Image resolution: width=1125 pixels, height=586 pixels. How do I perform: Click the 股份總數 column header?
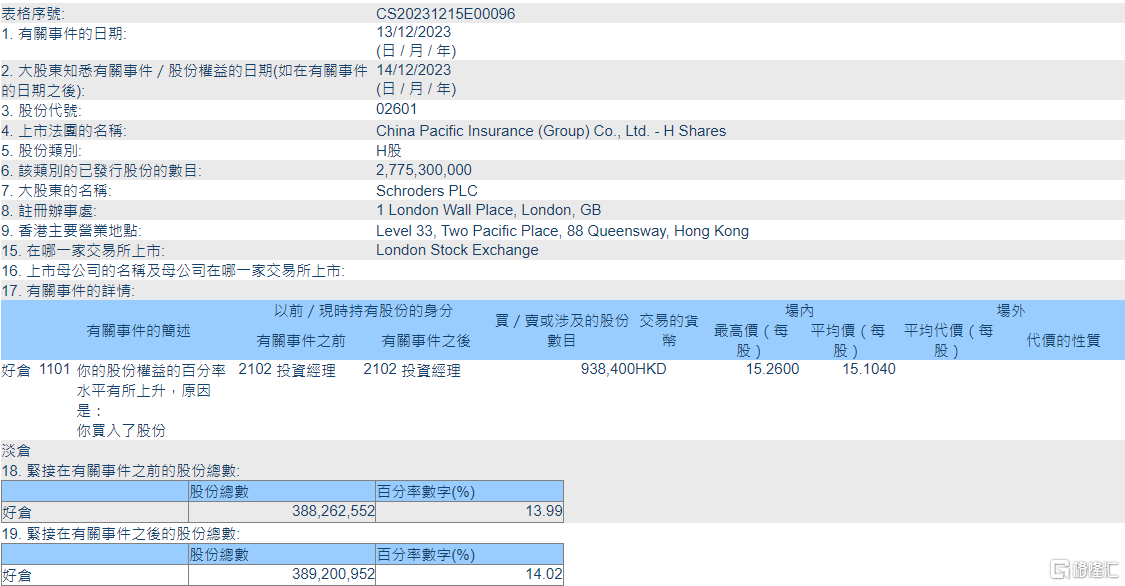pyautogui.click(x=219, y=491)
